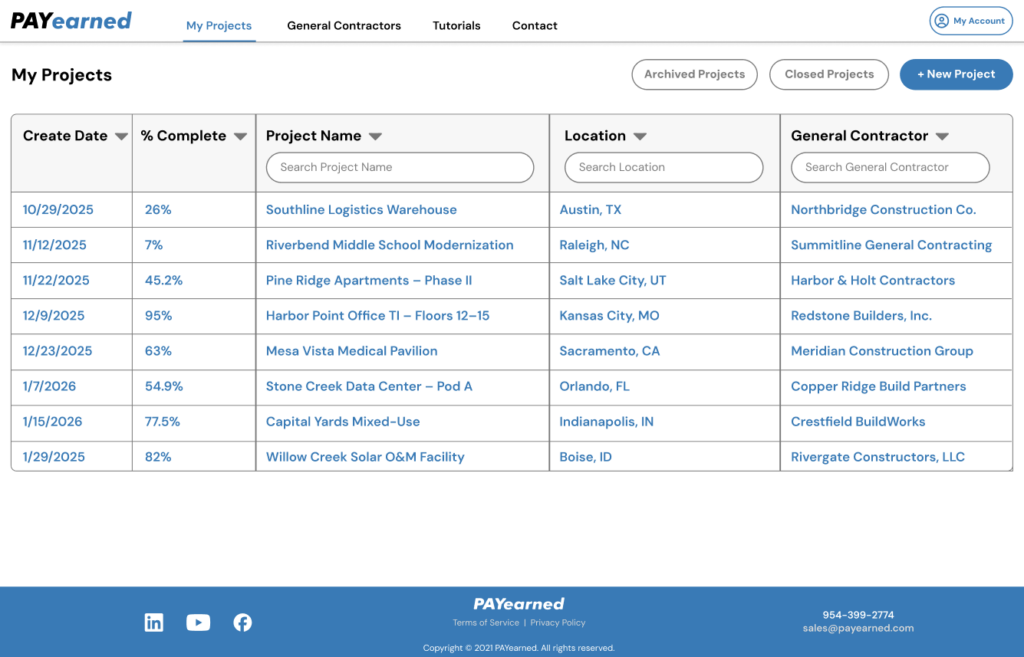The image size is (1024, 657).
Task: Show Closed Projects
Action: (829, 74)
